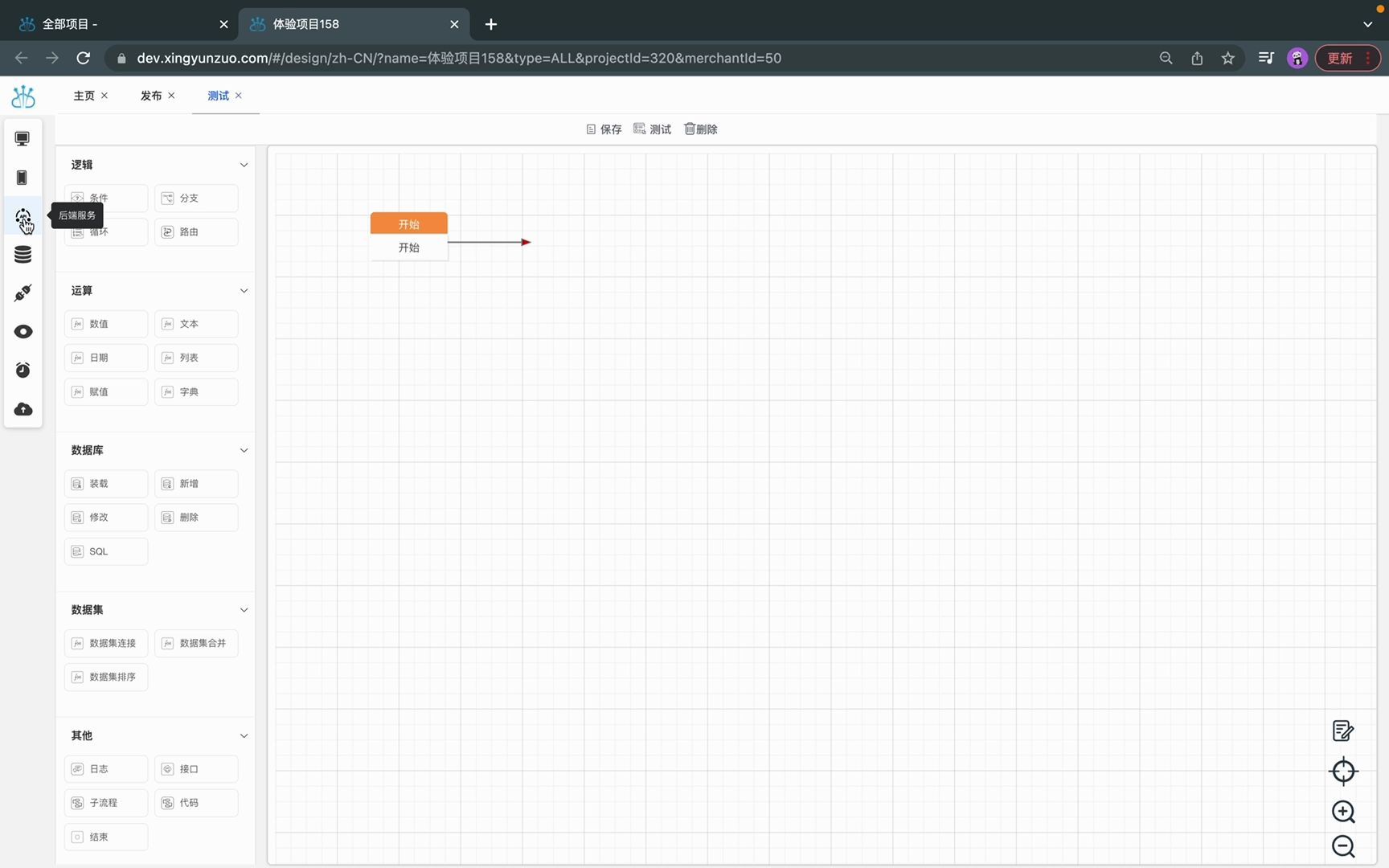The width and height of the screenshot is (1389, 868).
Task: Close the 主页 workspace tab
Action: point(104,96)
